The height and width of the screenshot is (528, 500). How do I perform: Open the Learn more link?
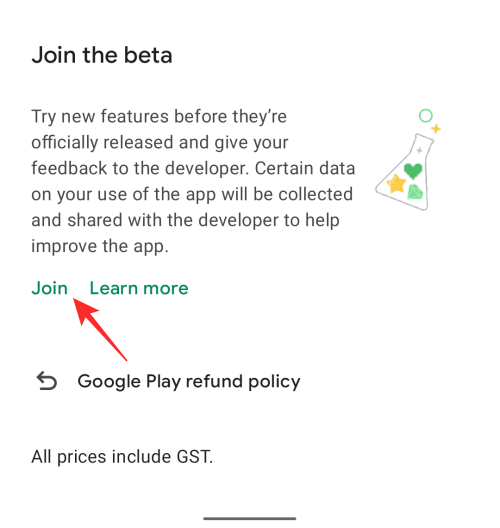point(139,288)
